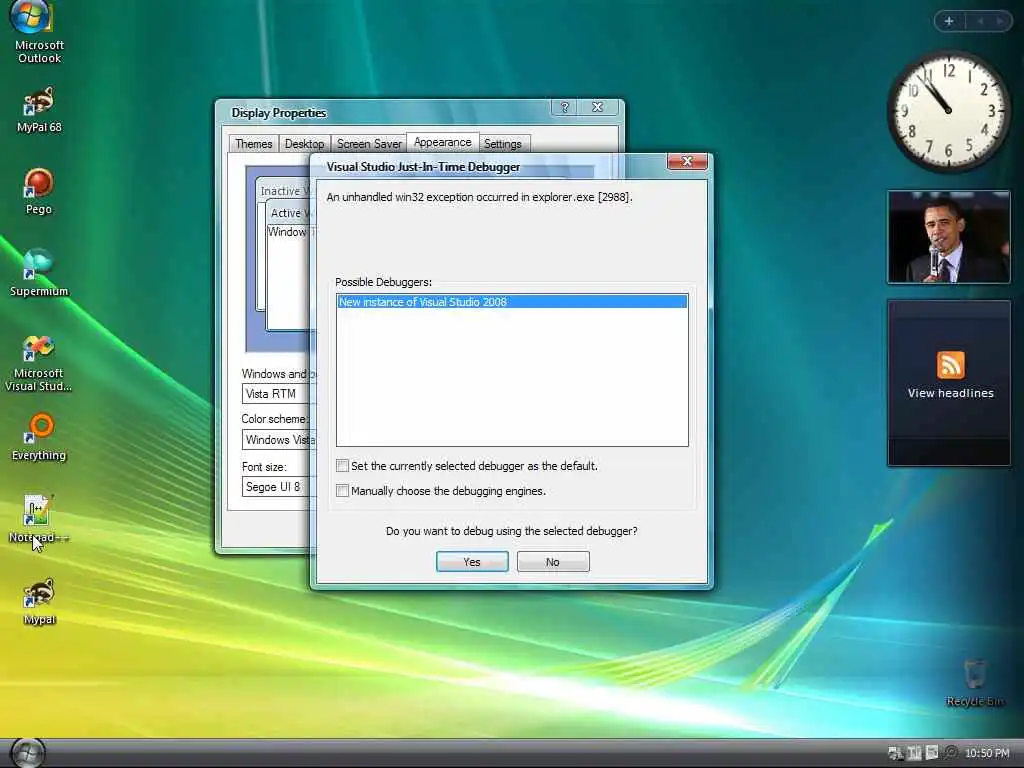Open the taskbar clock showing 10:50 PM

(x=987, y=753)
